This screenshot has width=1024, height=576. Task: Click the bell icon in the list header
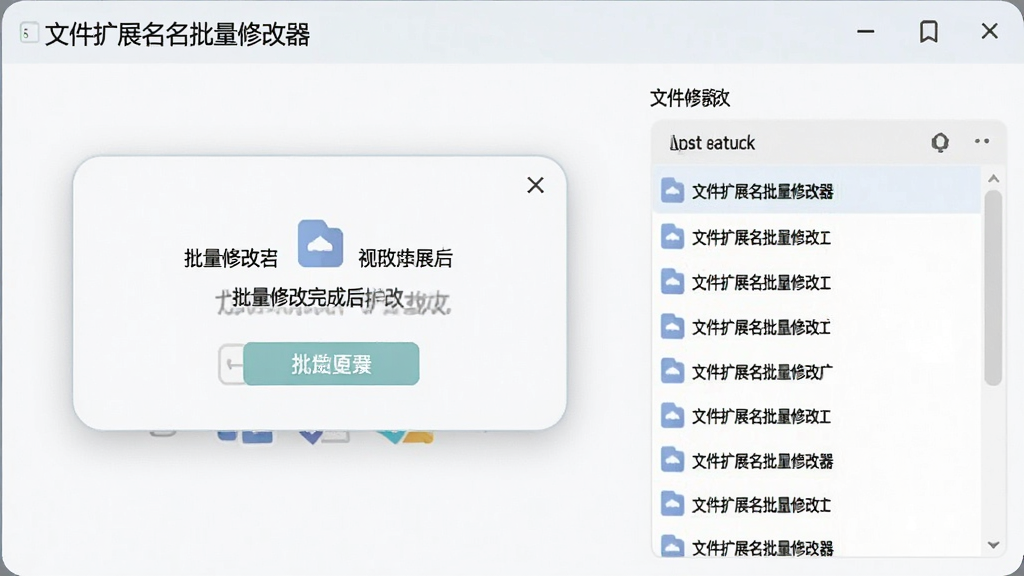940,142
